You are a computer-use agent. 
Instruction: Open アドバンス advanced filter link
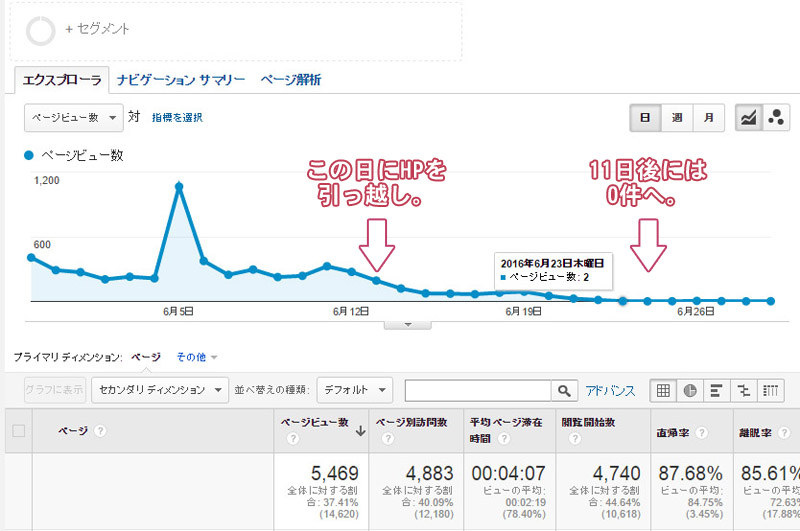(x=610, y=391)
